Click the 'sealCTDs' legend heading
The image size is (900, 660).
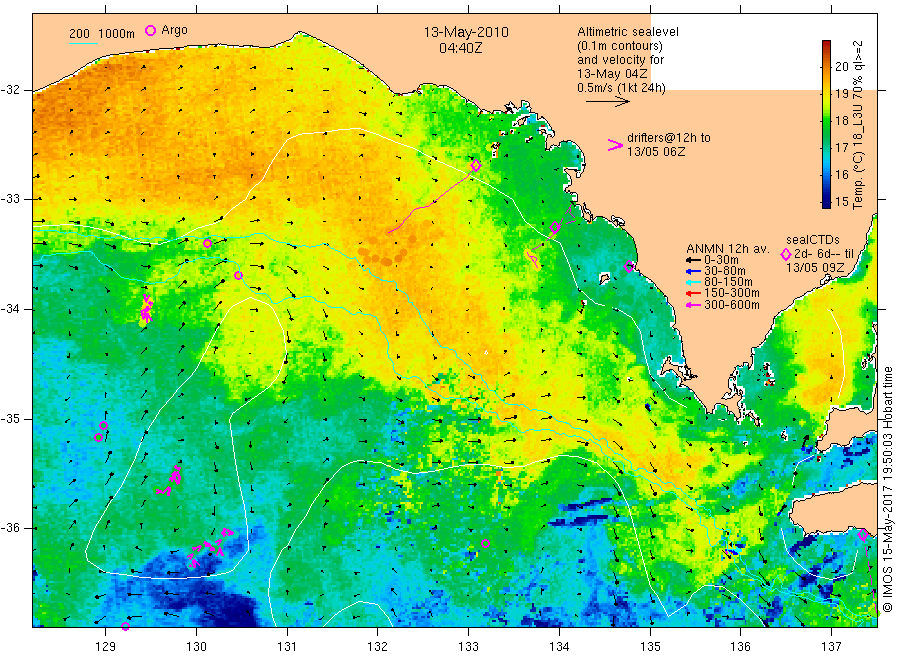[x=813, y=240]
